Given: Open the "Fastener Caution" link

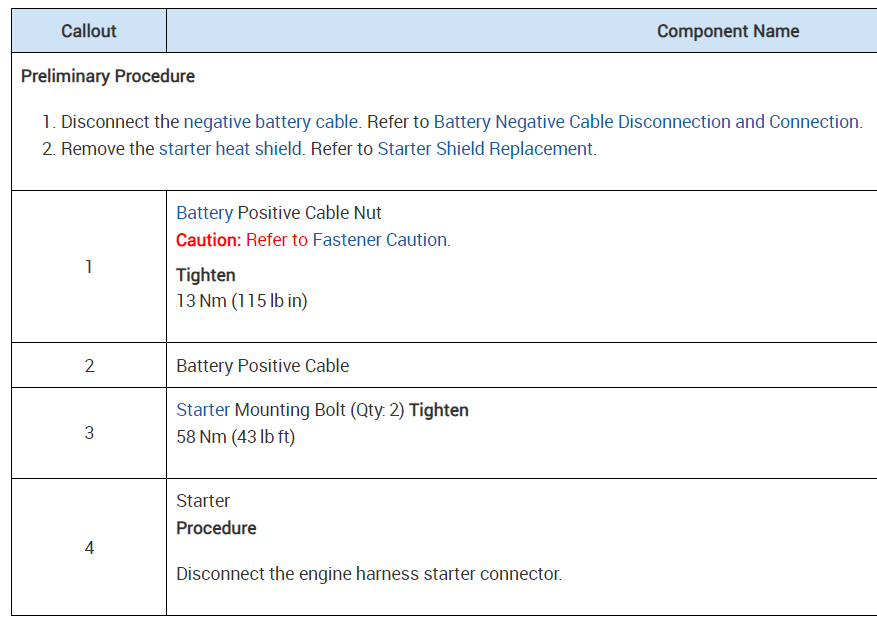Looking at the screenshot, I should coord(380,240).
